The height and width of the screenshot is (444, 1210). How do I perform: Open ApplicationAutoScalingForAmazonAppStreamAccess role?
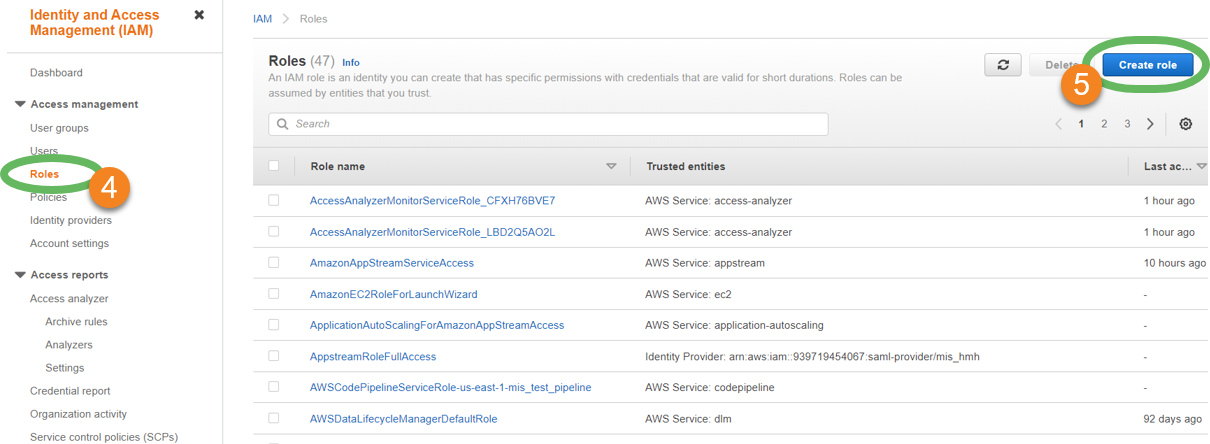click(437, 325)
